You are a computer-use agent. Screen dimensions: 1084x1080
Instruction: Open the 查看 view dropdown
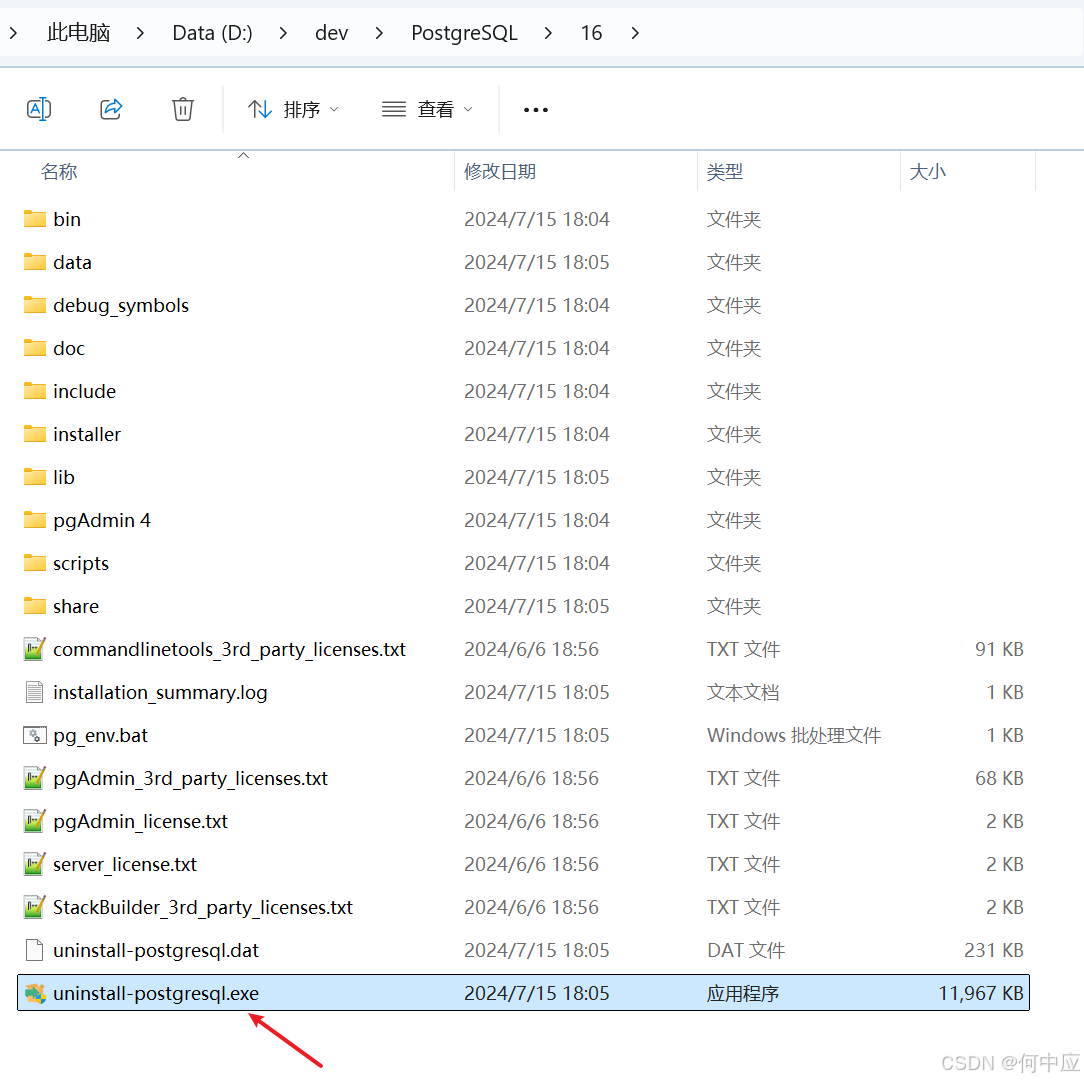[427, 109]
